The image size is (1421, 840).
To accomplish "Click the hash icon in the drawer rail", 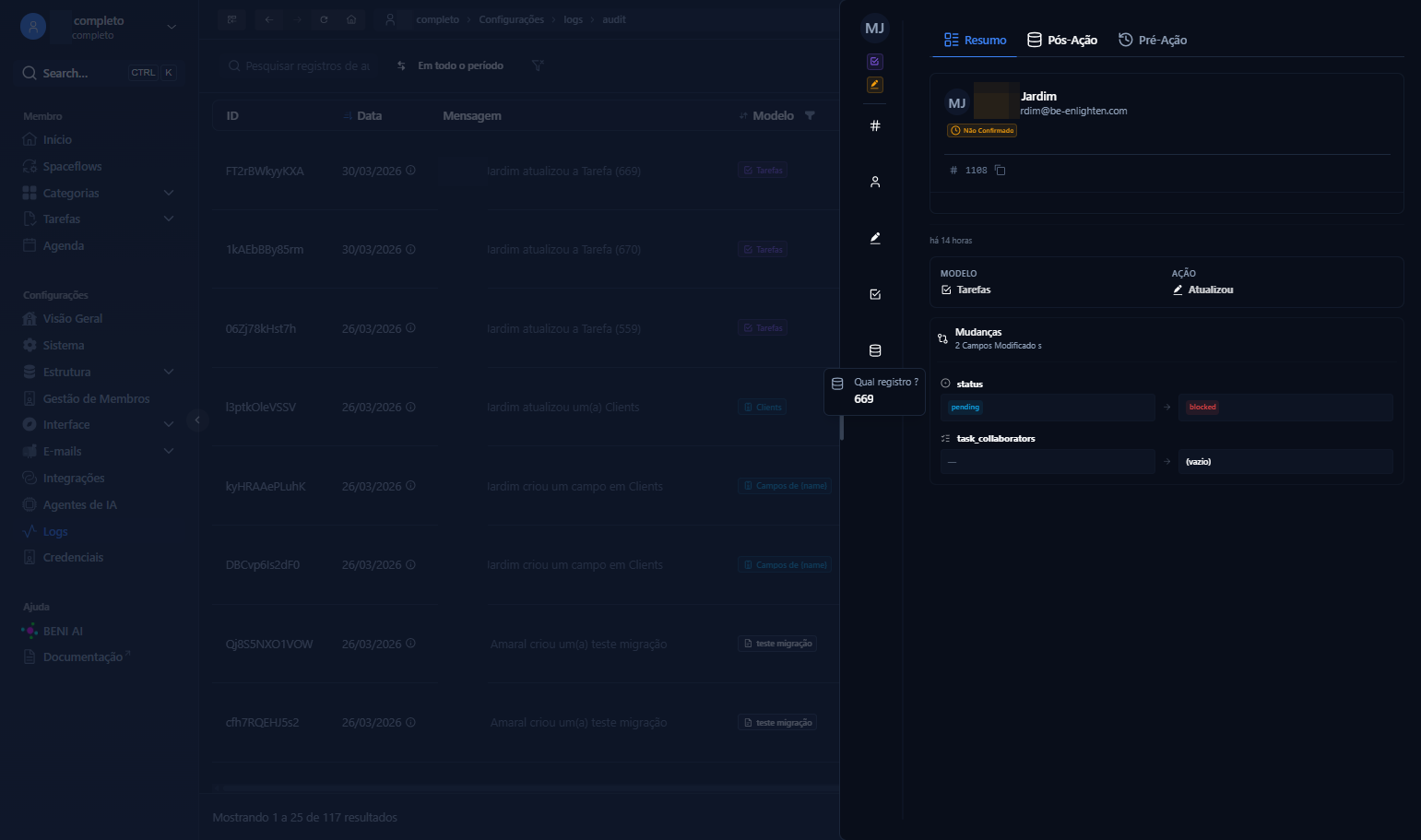I will coord(875,125).
